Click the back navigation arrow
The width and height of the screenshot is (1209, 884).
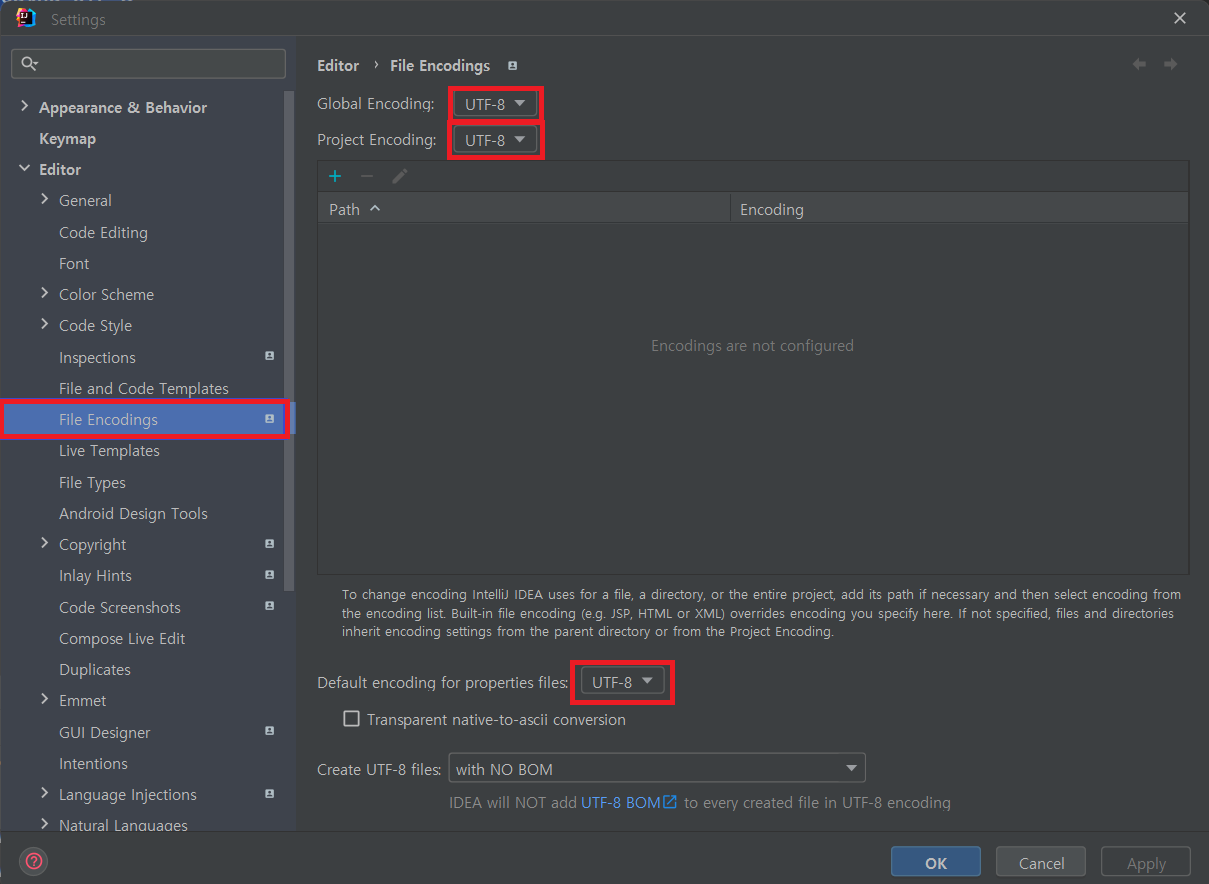tap(1139, 64)
